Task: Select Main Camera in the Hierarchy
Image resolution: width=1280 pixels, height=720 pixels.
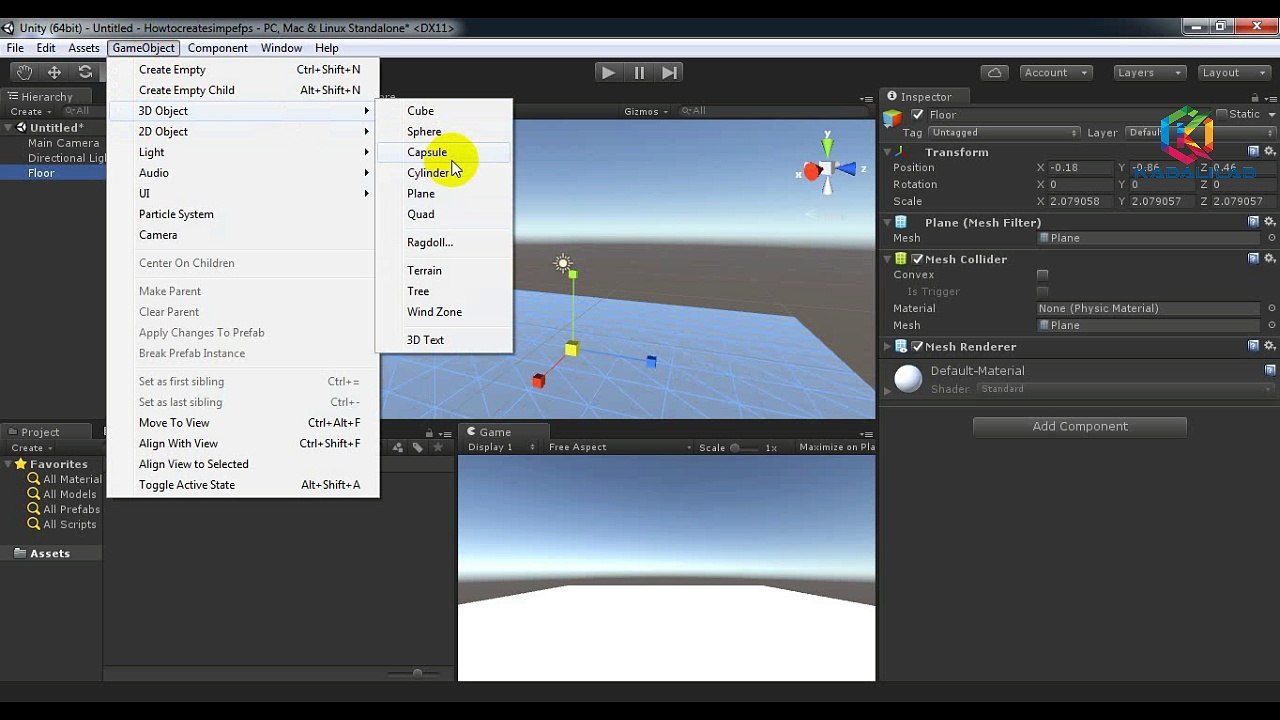Action: 63,143
